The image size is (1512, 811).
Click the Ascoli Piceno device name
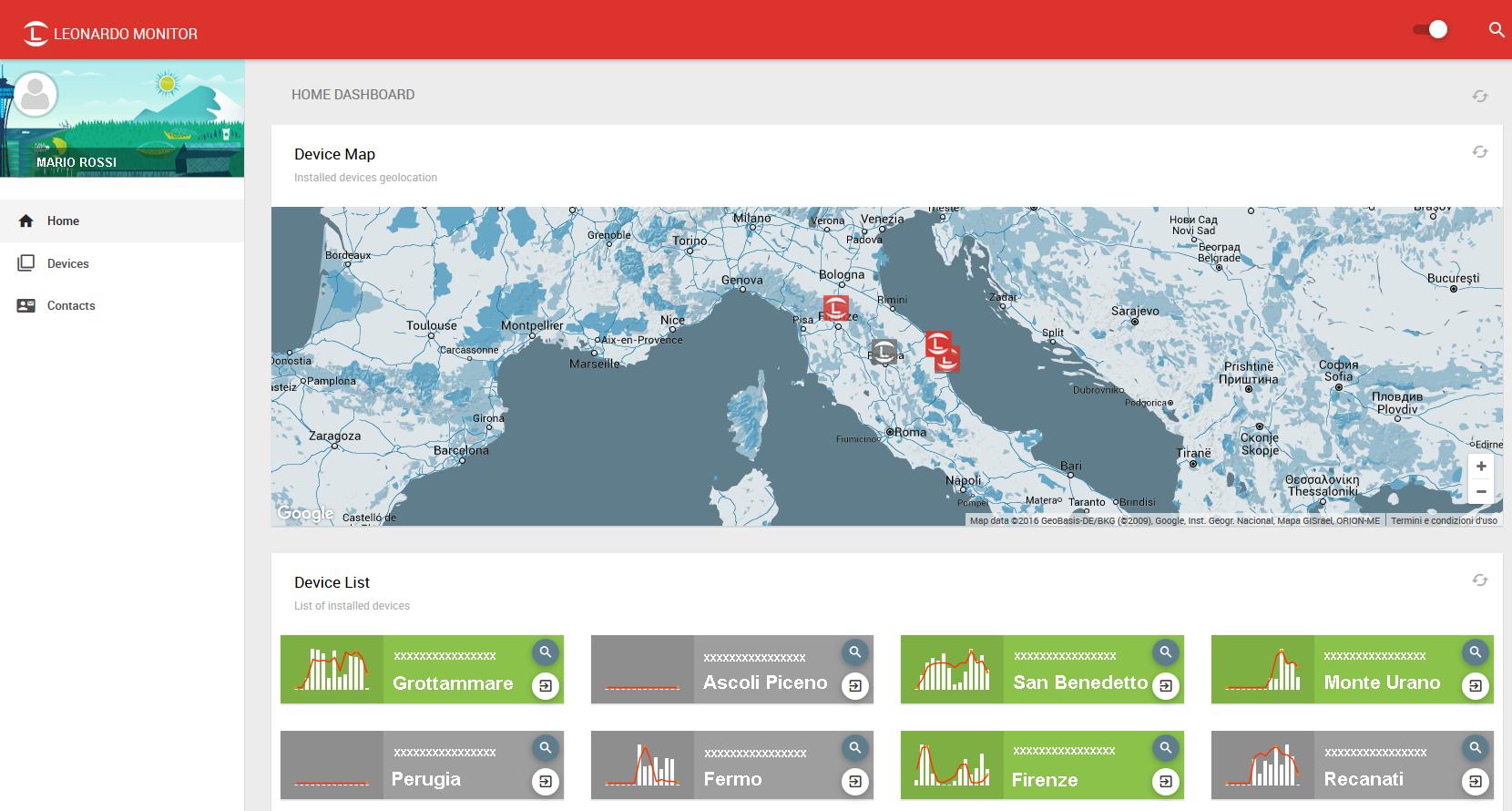(x=765, y=683)
